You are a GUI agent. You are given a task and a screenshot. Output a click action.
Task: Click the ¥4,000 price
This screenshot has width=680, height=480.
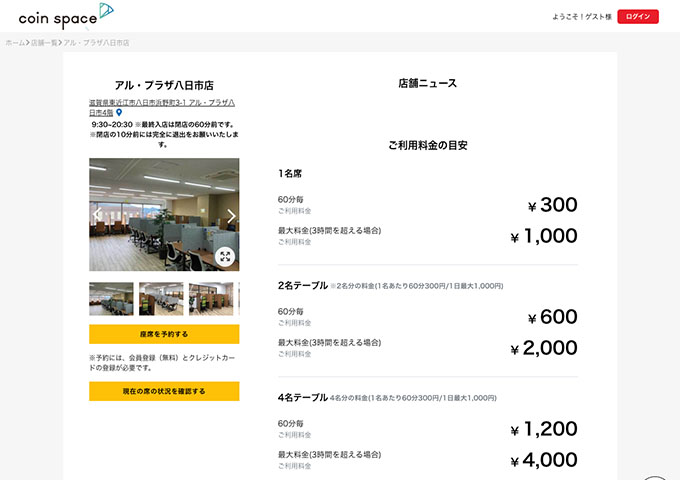point(544,460)
